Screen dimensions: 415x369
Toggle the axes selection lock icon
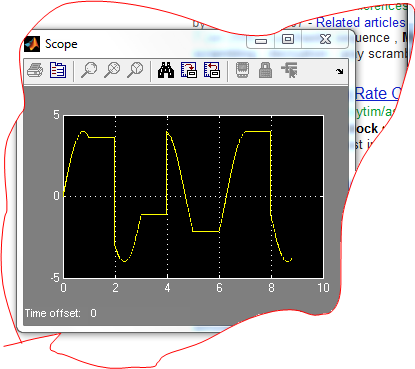click(x=265, y=70)
